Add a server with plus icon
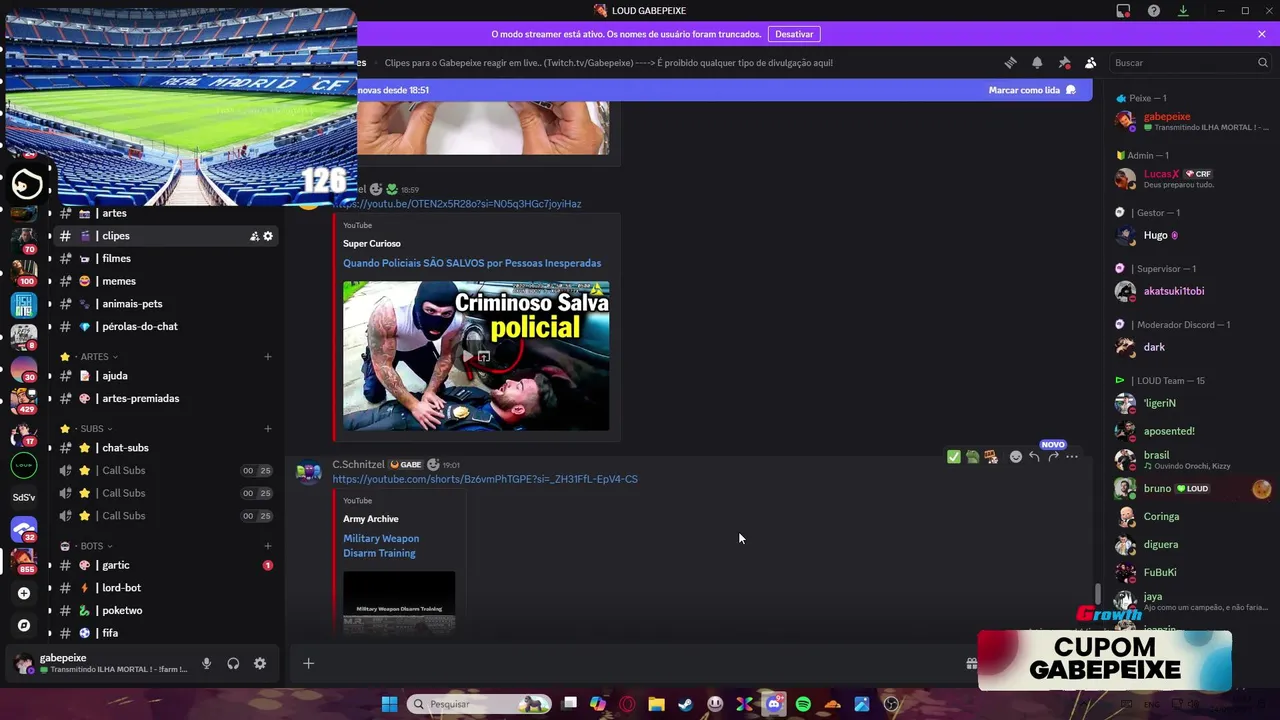This screenshot has width=1280, height=720. pyautogui.click(x=24, y=593)
